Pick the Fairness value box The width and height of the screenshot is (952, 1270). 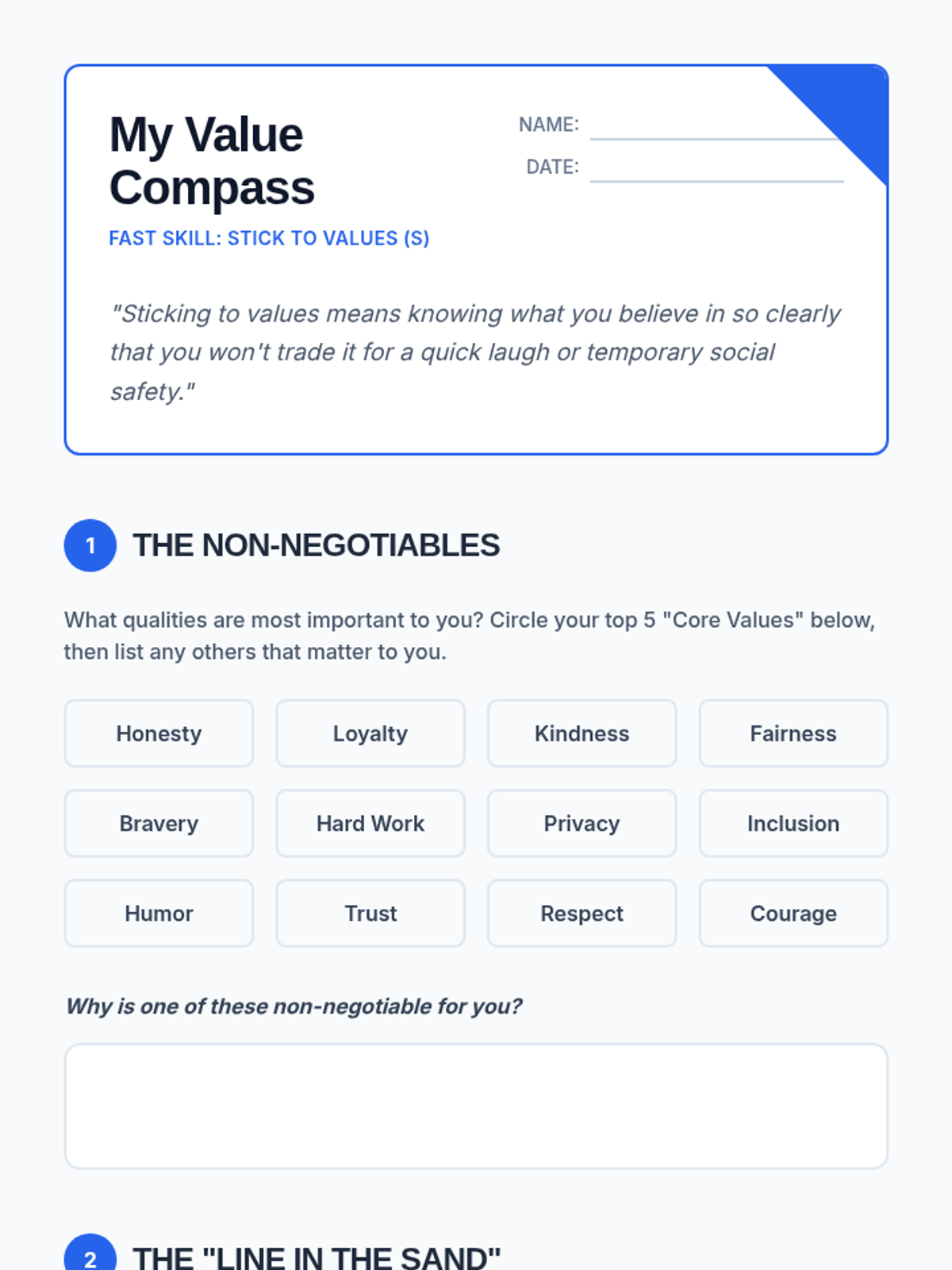[x=793, y=733]
